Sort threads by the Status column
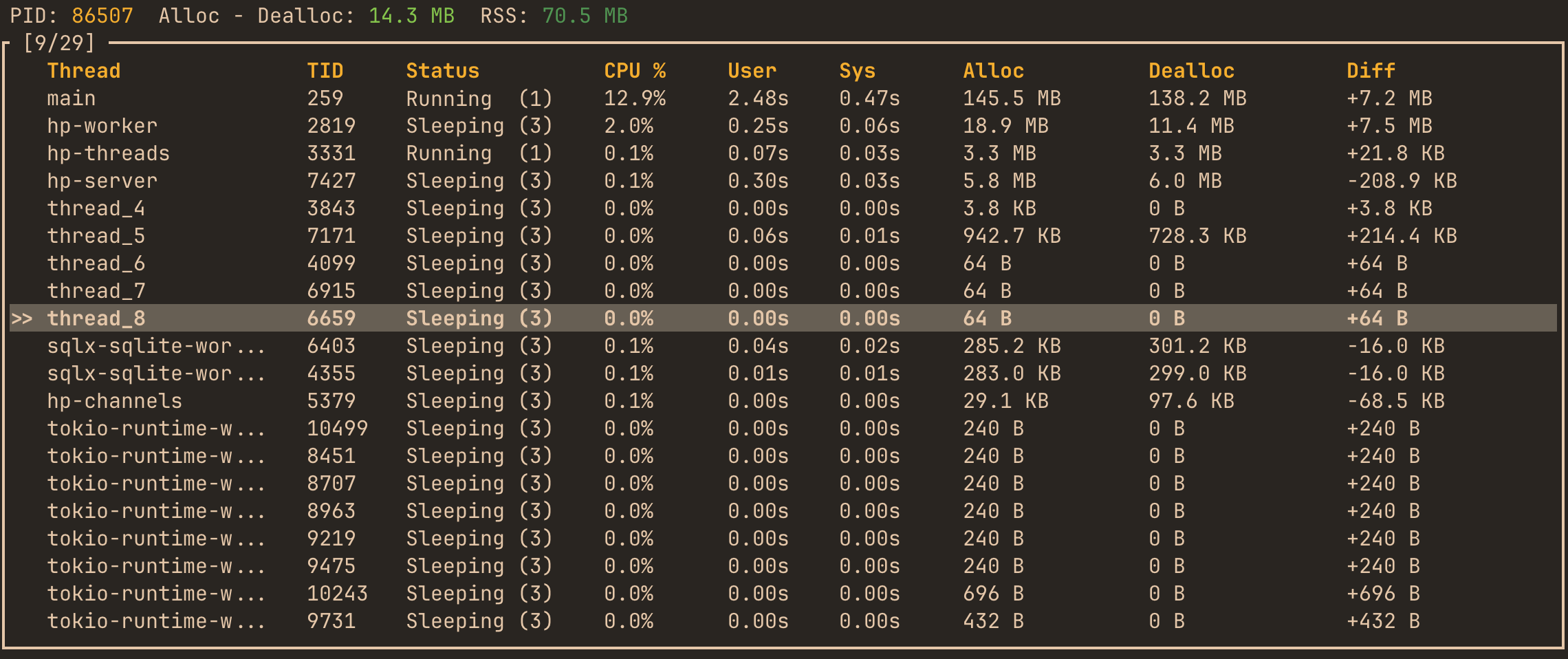The image size is (1568, 659). point(442,70)
